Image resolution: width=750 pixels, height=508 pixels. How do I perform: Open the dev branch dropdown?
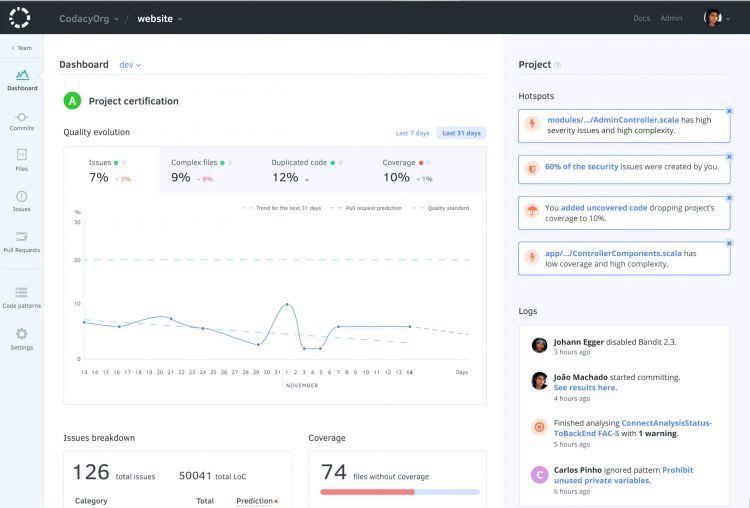(x=130, y=65)
